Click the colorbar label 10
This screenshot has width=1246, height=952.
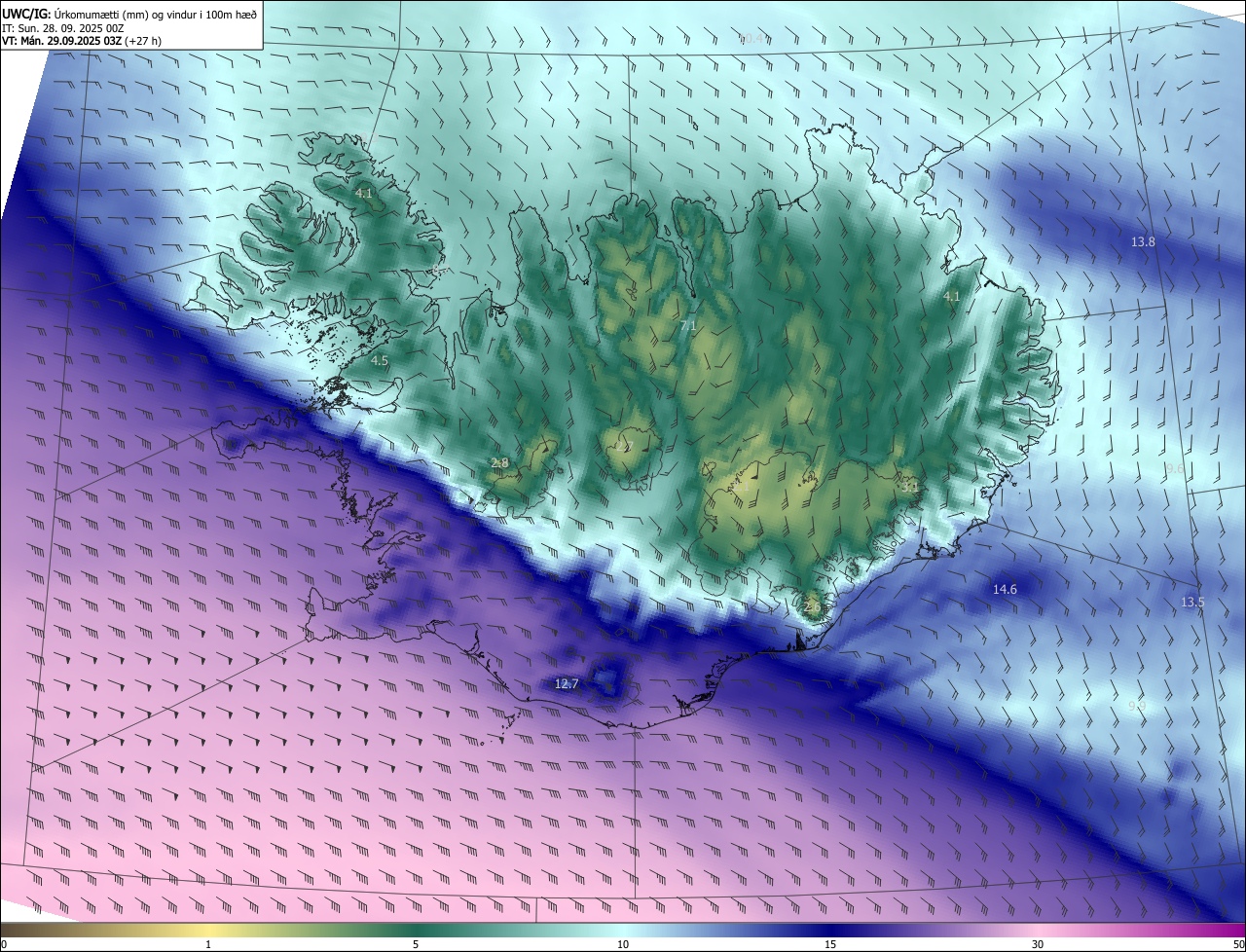(623, 945)
